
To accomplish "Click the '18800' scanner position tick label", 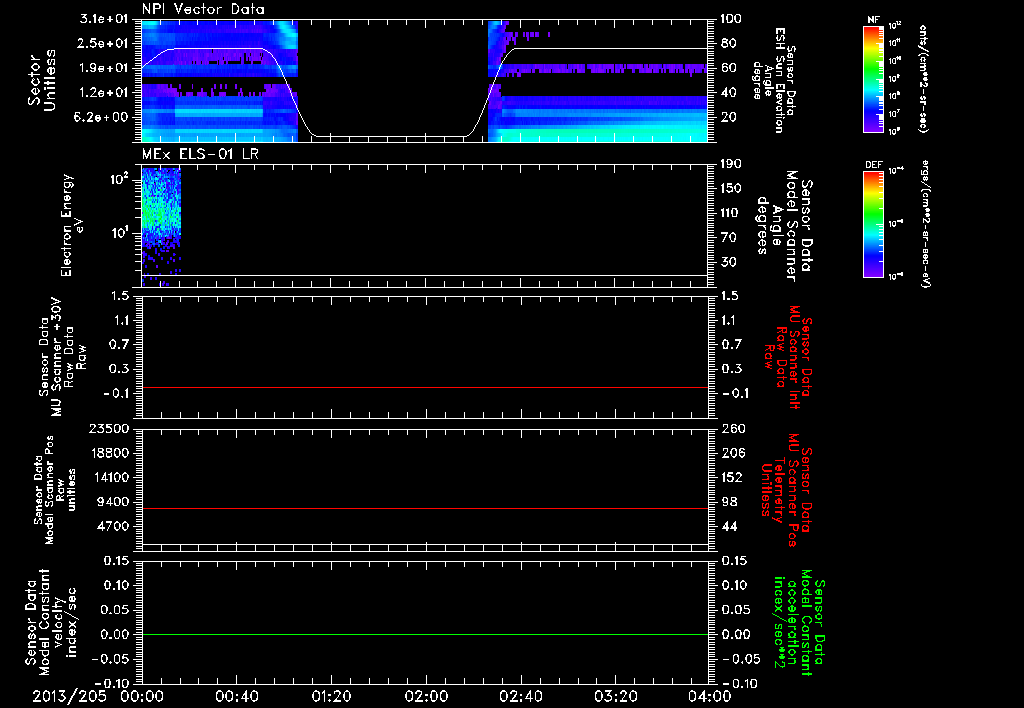I will [x=112, y=453].
